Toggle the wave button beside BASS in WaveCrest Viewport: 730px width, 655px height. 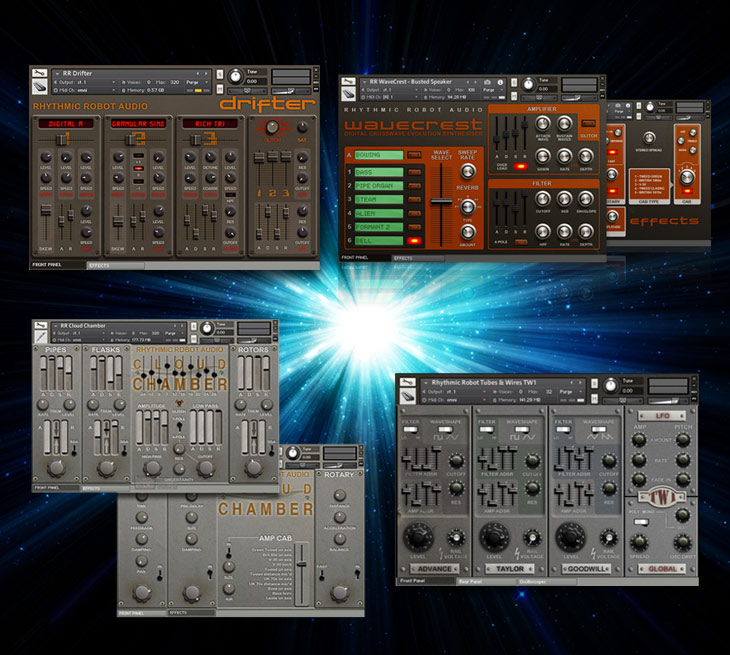(x=414, y=172)
